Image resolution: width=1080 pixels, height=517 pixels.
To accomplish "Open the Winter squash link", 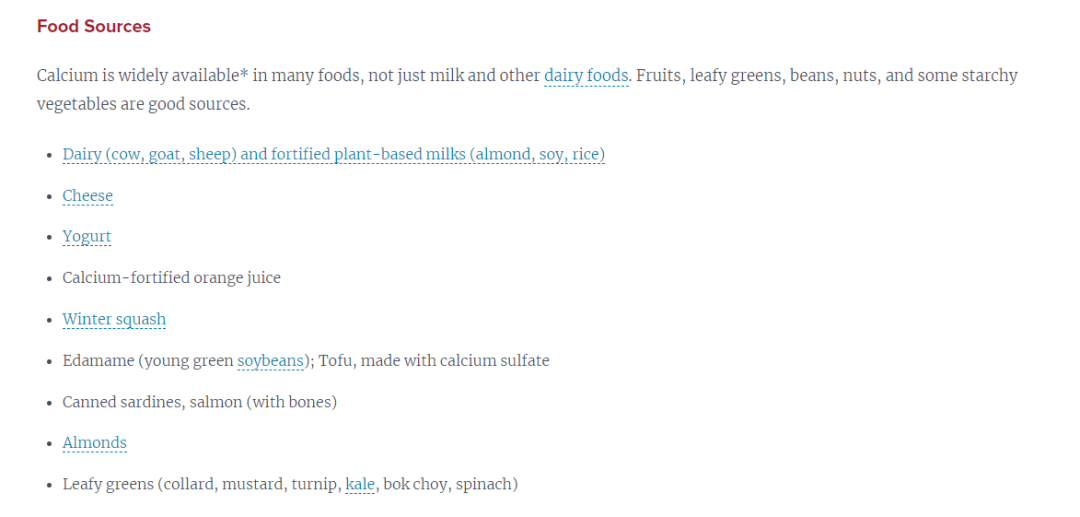I will (114, 319).
